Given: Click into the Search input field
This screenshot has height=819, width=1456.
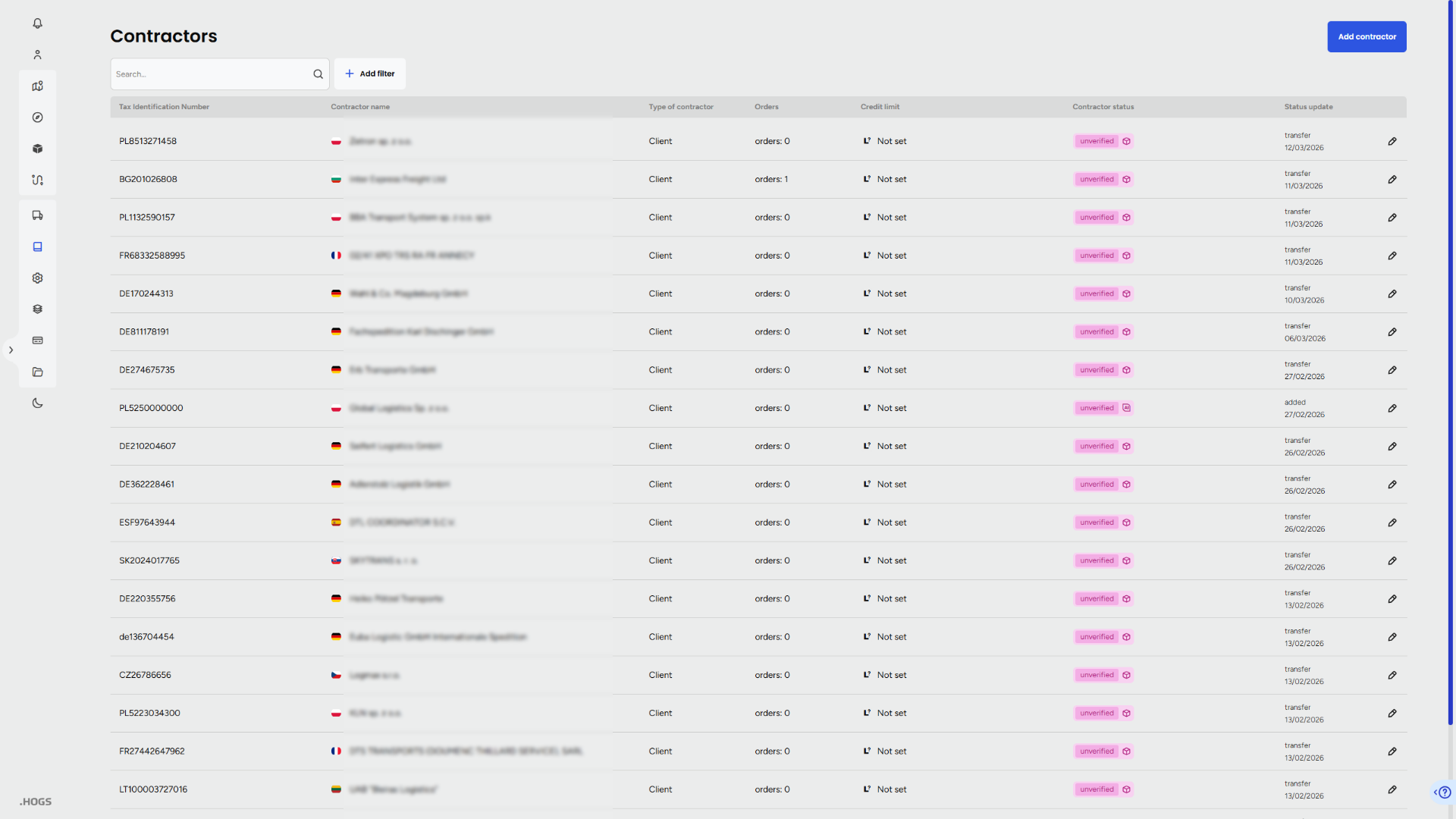Looking at the screenshot, I should (211, 74).
